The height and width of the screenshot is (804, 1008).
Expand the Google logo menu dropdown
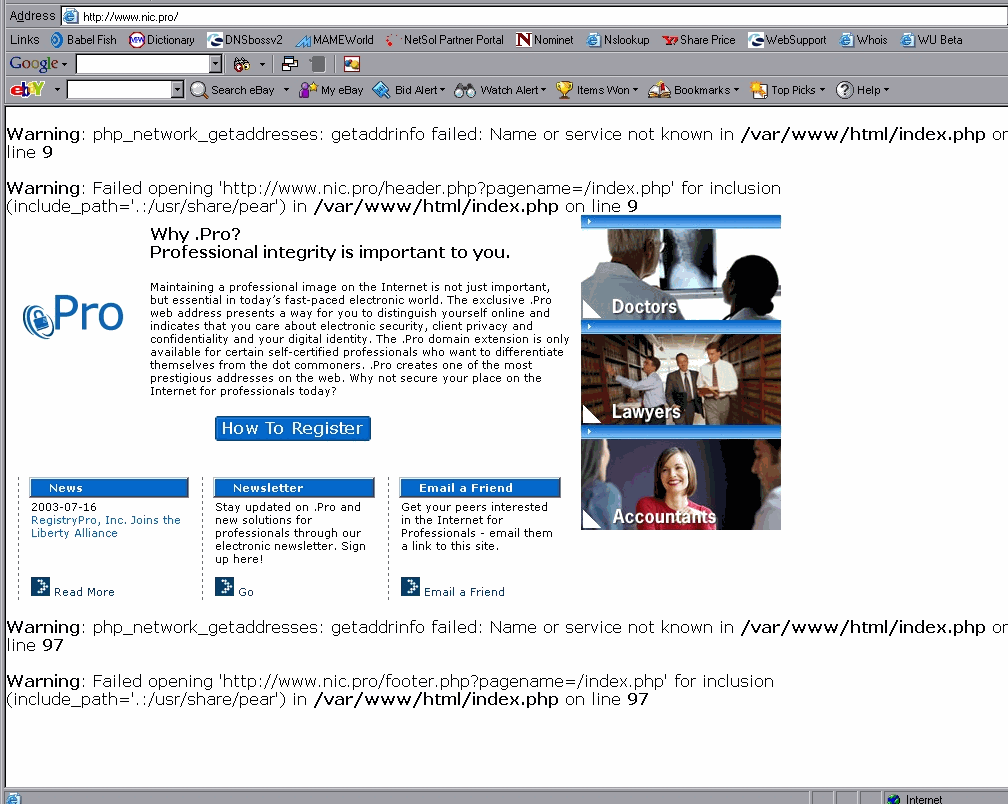point(64,64)
